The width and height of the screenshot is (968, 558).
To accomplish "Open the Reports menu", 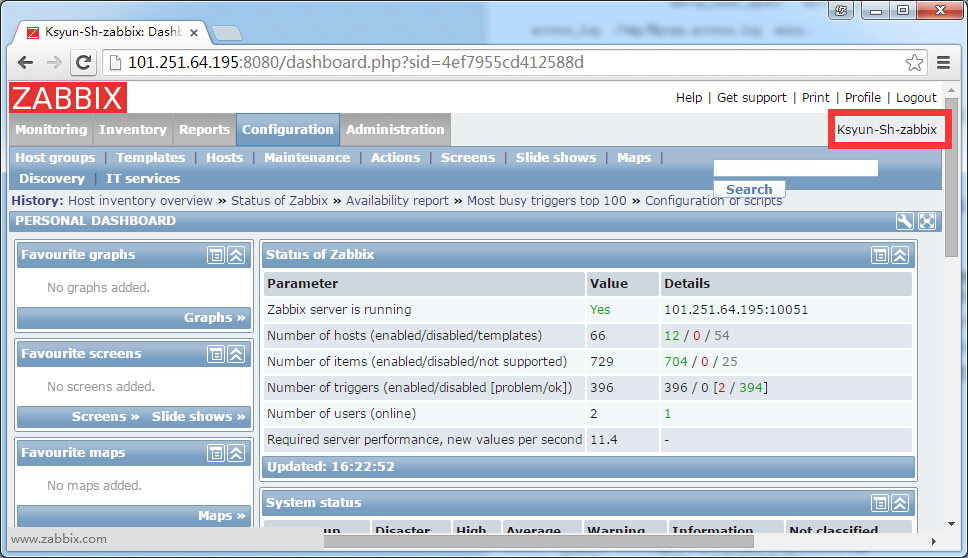I will pos(204,130).
